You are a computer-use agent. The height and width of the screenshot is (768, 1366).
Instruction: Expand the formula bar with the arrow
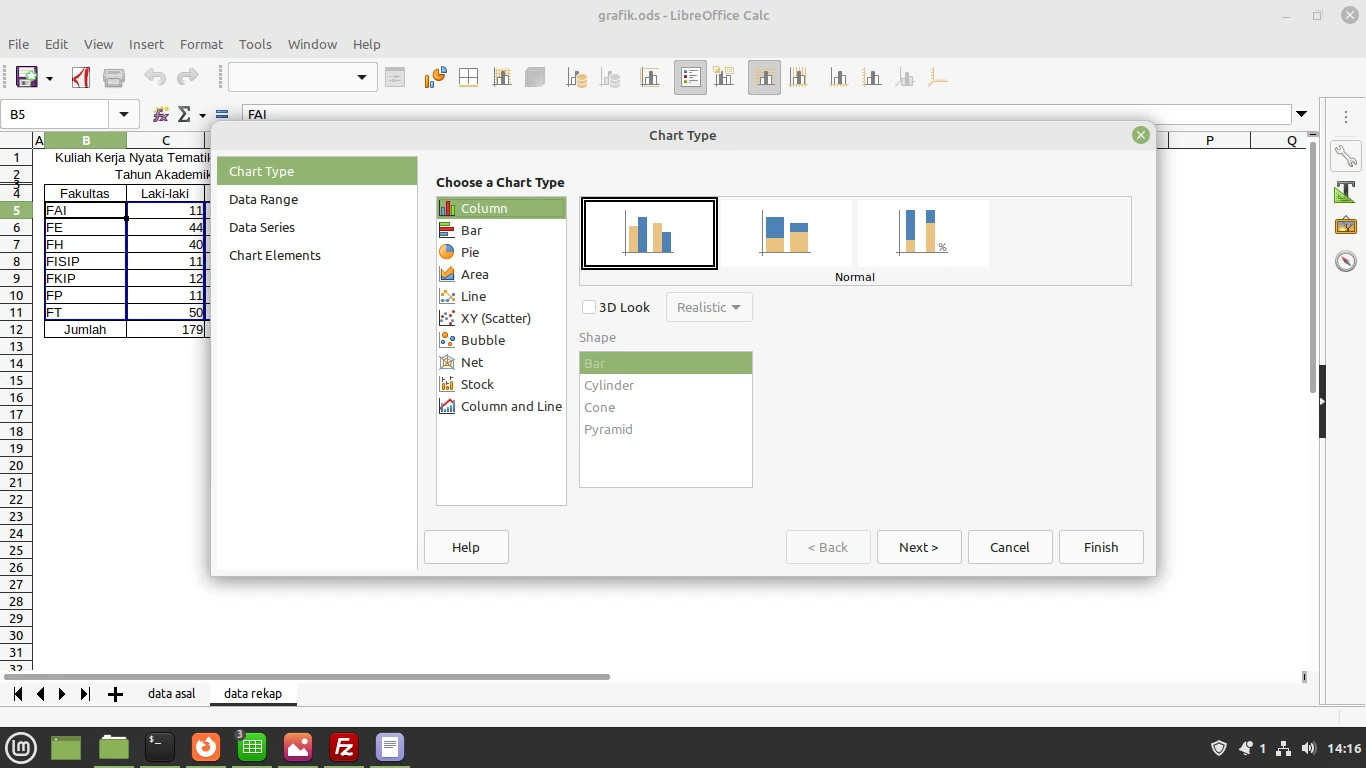coord(1301,114)
